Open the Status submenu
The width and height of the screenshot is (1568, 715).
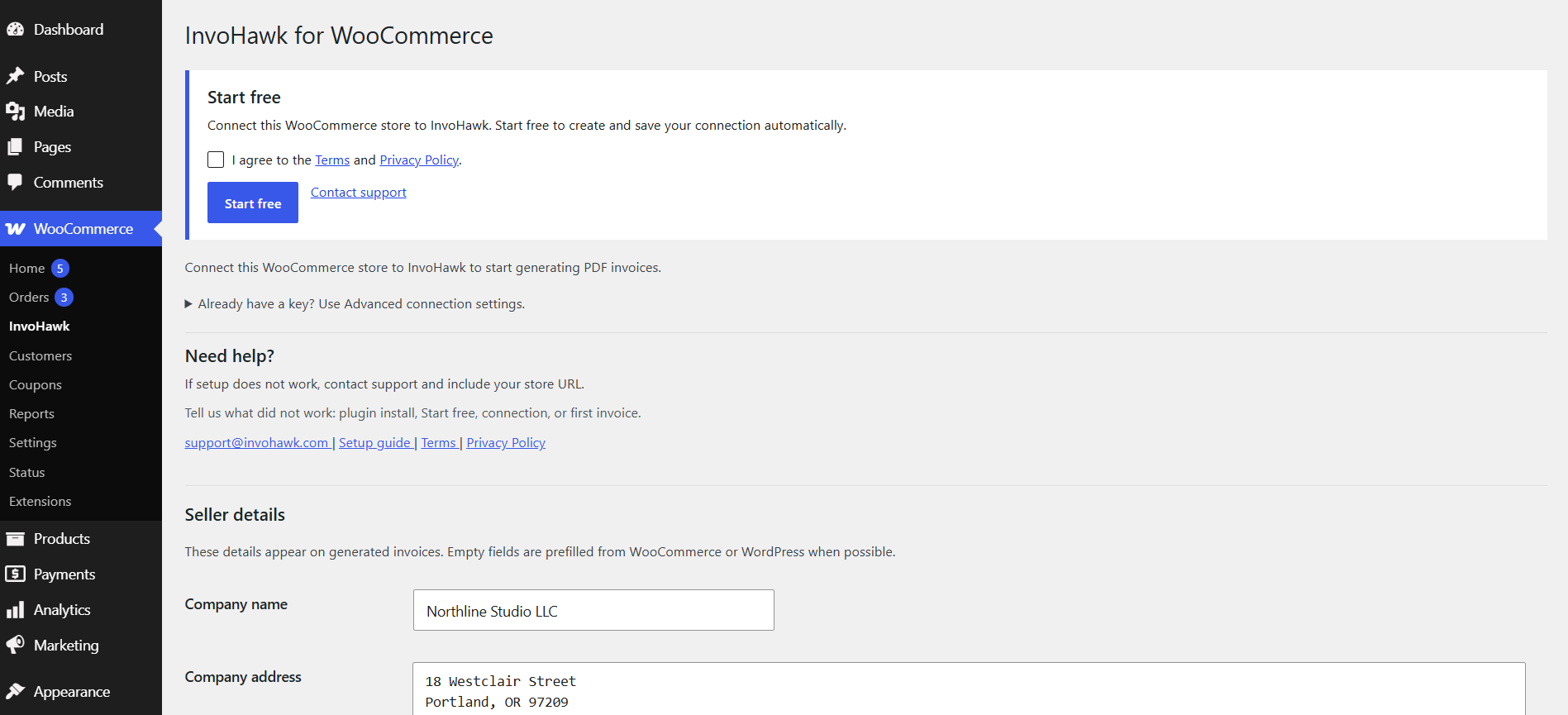point(27,473)
